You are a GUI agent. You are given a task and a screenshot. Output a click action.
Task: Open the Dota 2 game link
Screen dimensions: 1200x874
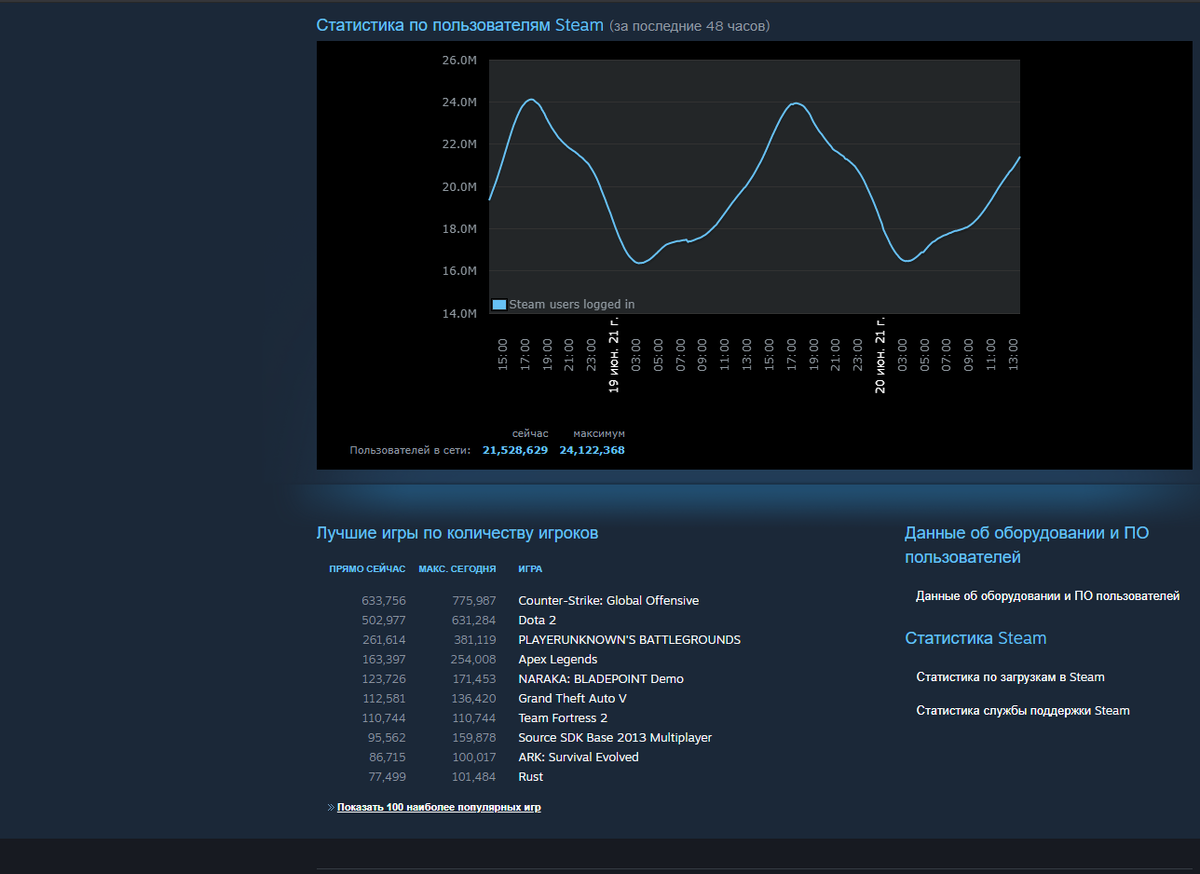pos(537,620)
